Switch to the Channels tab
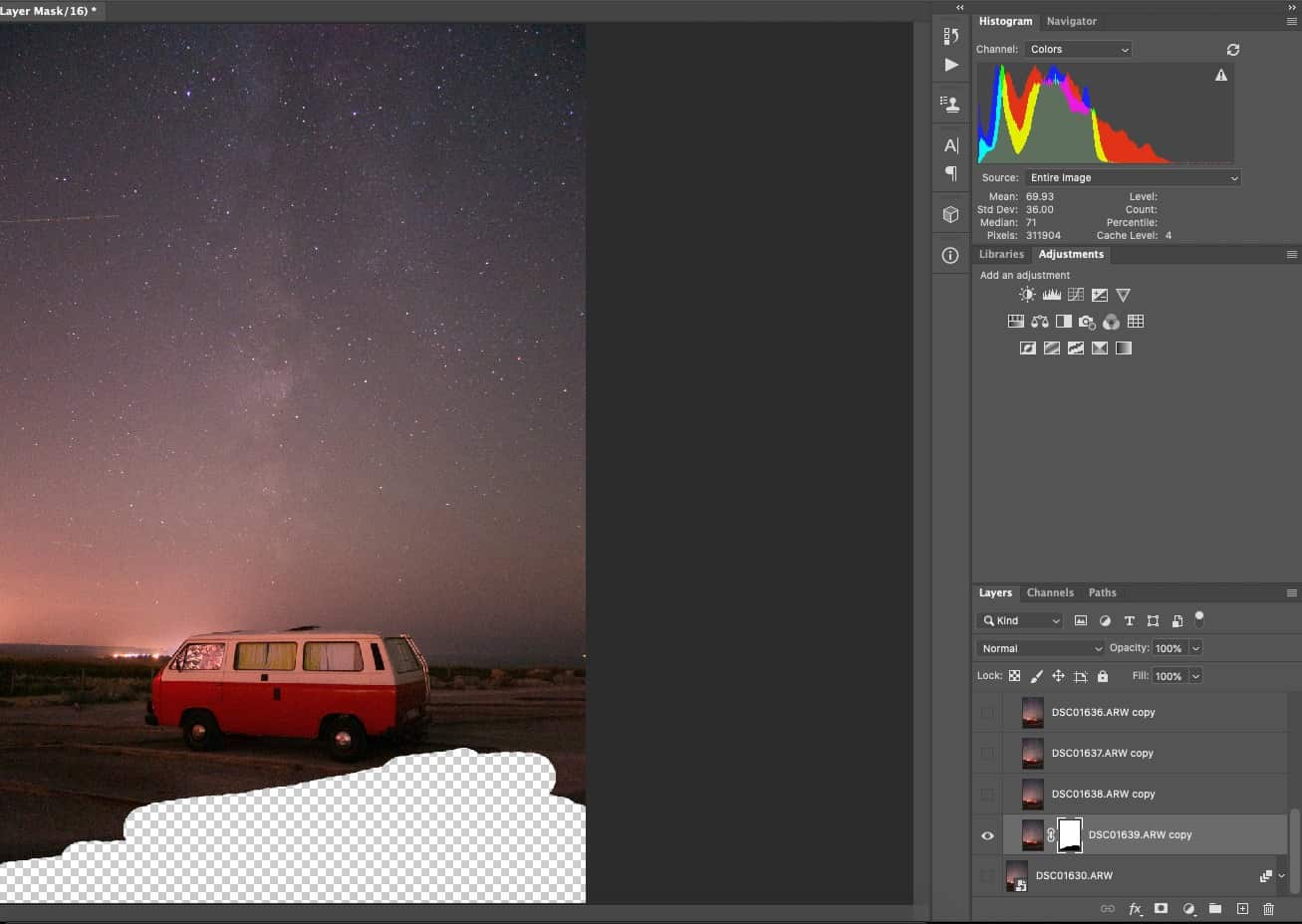The width and height of the screenshot is (1302, 924). pyautogui.click(x=1050, y=592)
